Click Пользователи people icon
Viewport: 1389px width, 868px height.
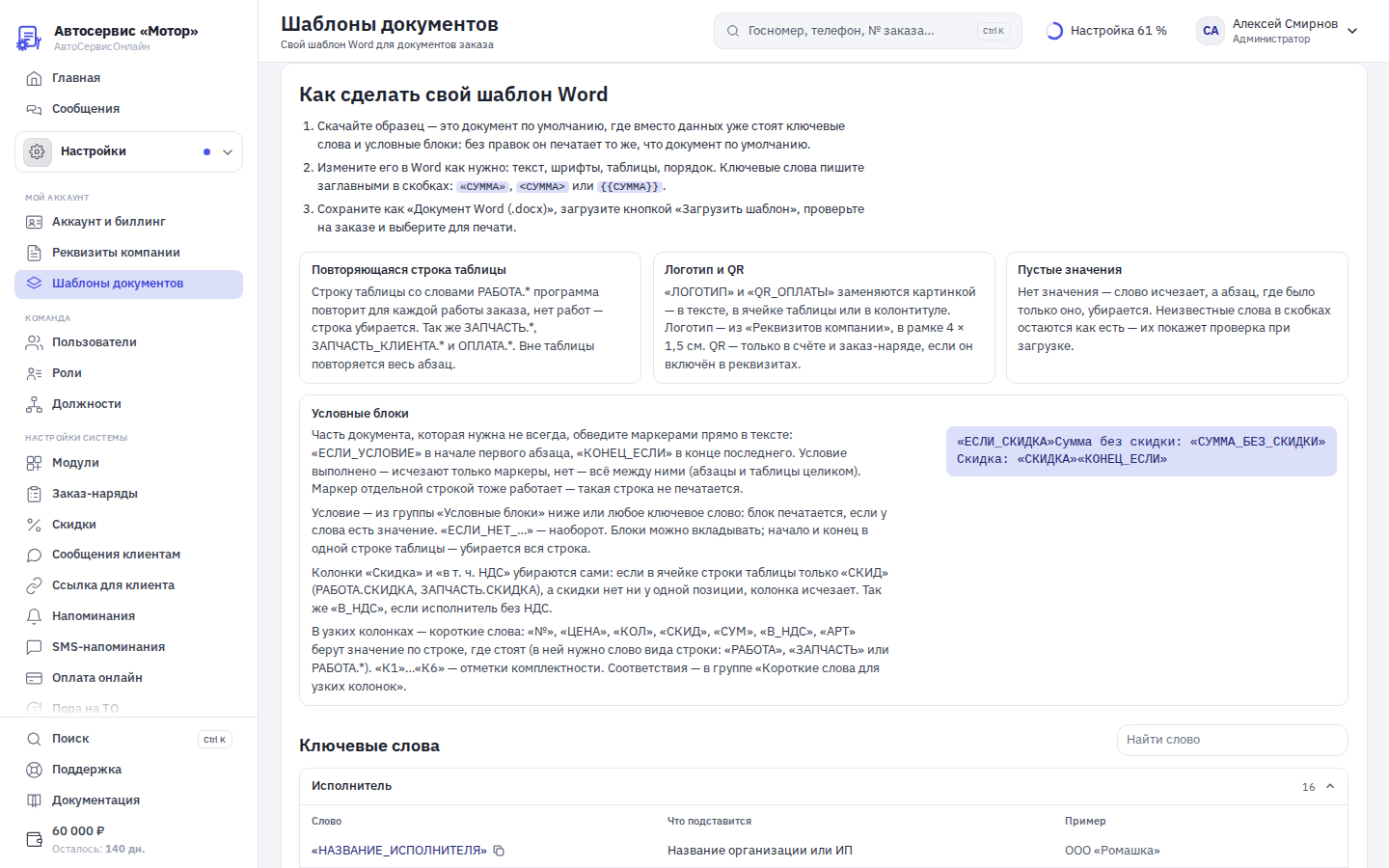[x=34, y=342]
